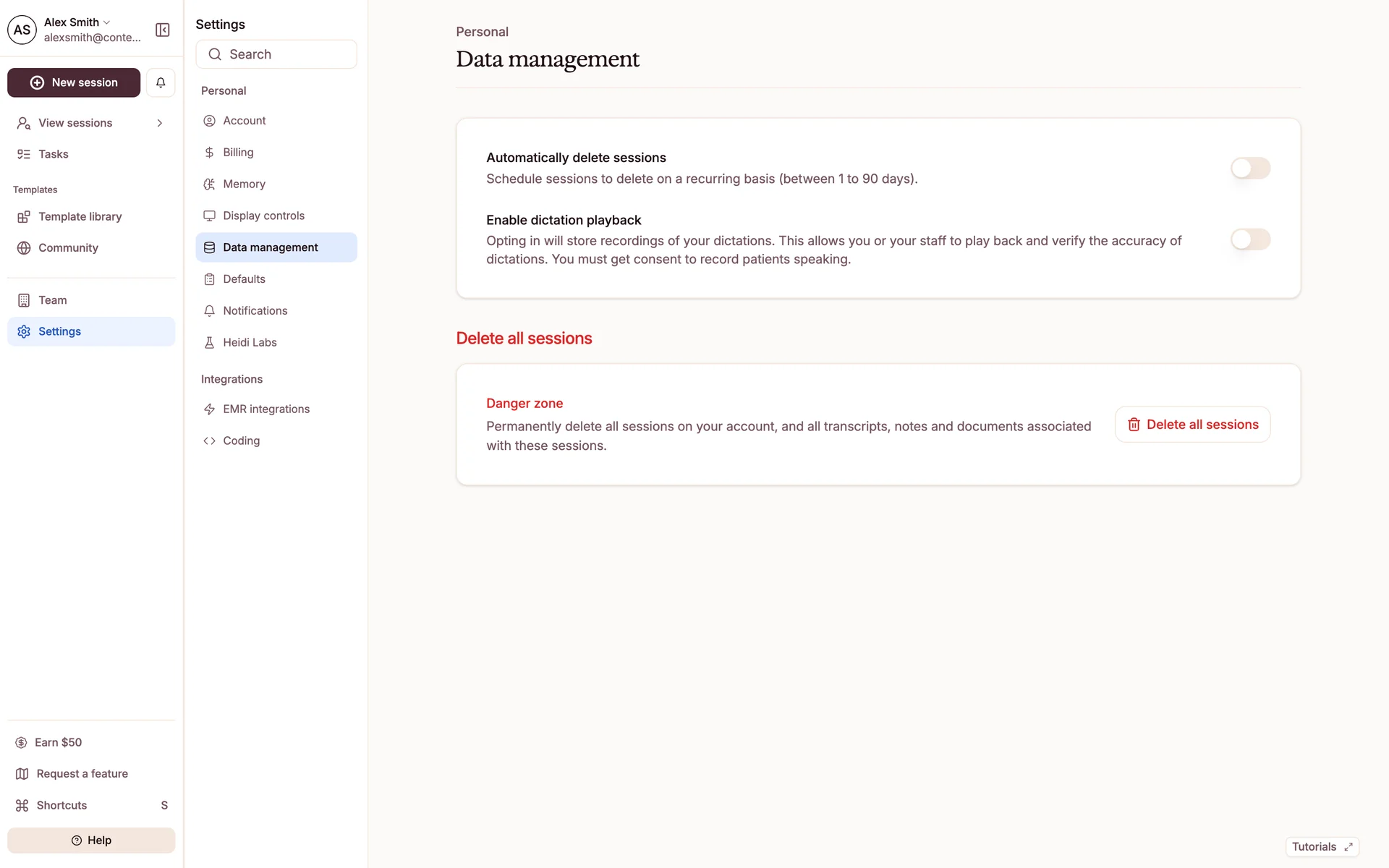Select Billing in settings menu
The image size is (1389, 868).
[238, 152]
